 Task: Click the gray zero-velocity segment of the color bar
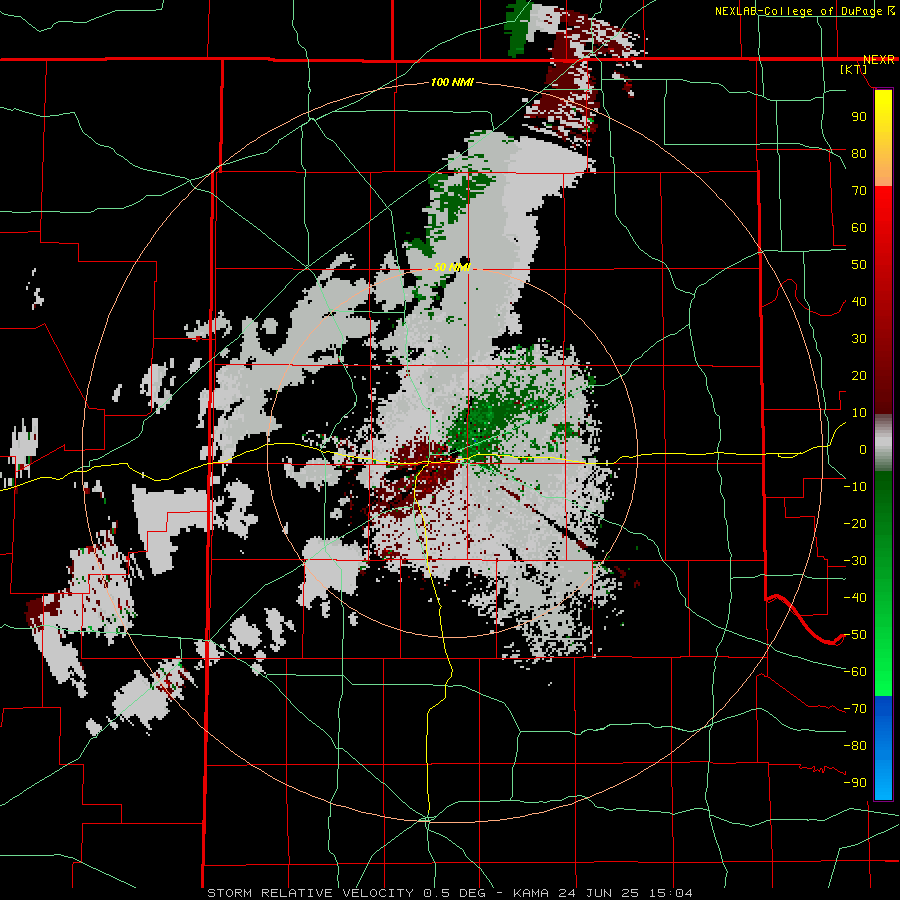coord(883,443)
